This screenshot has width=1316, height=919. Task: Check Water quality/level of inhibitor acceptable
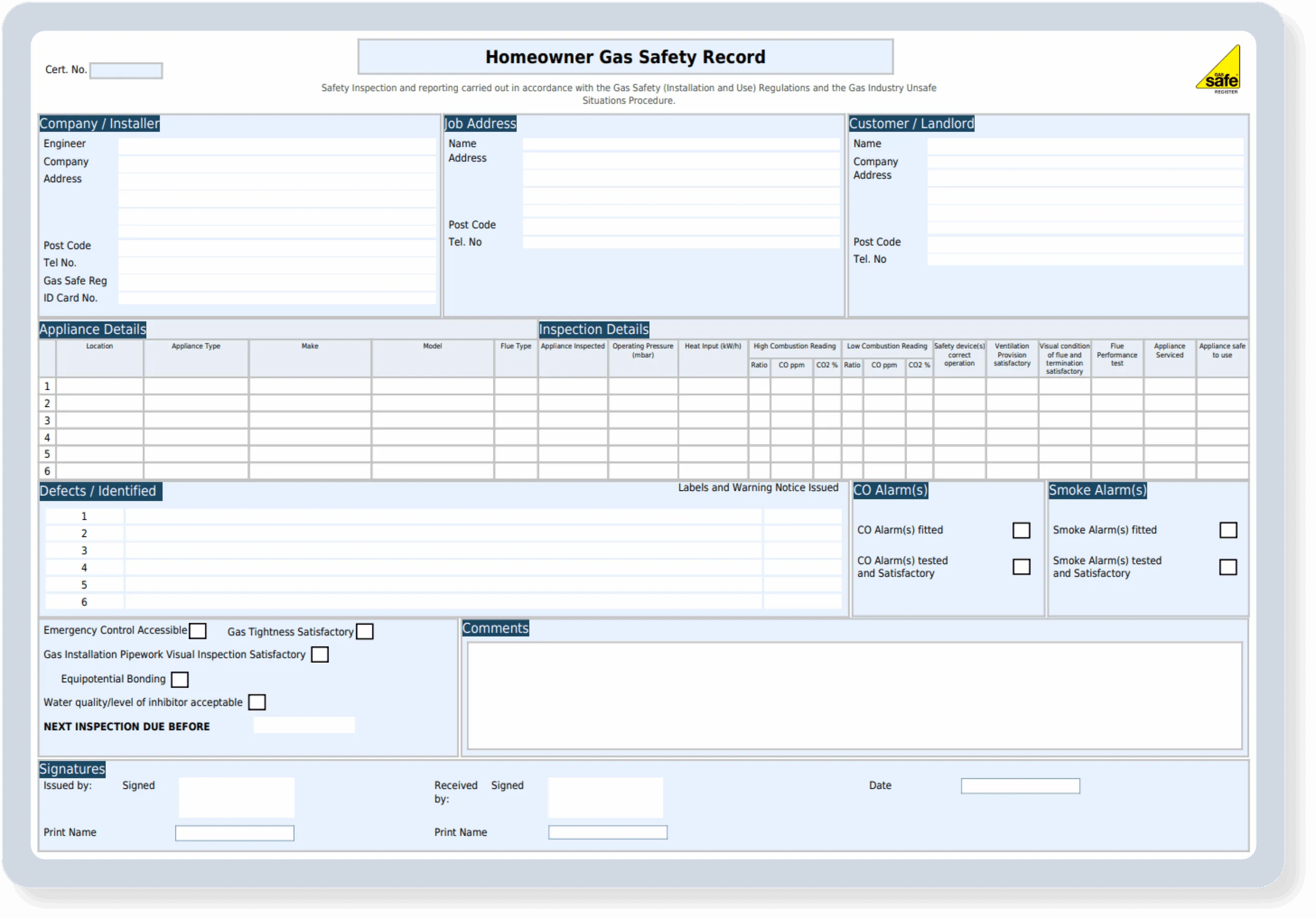point(257,702)
